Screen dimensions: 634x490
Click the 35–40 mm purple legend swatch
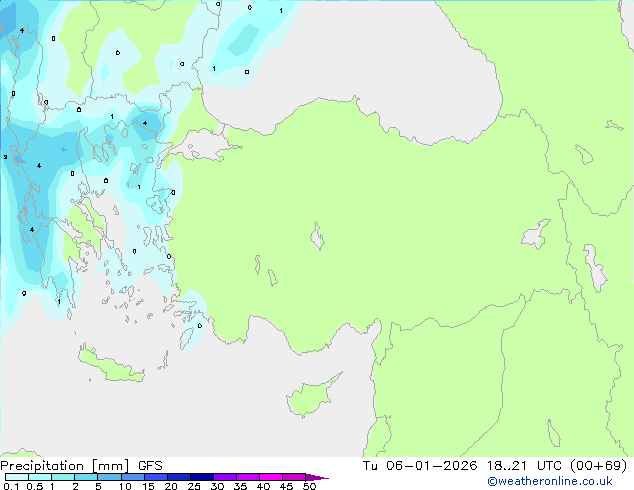point(247,477)
